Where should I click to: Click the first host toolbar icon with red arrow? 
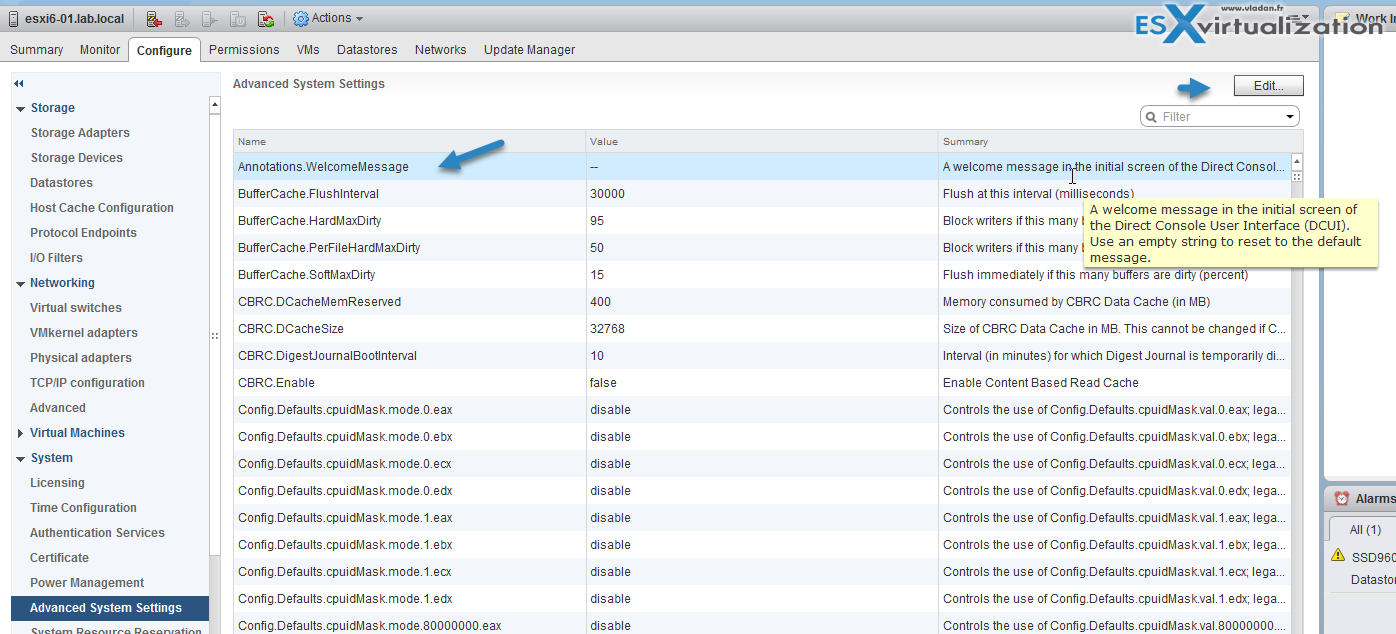(x=154, y=19)
